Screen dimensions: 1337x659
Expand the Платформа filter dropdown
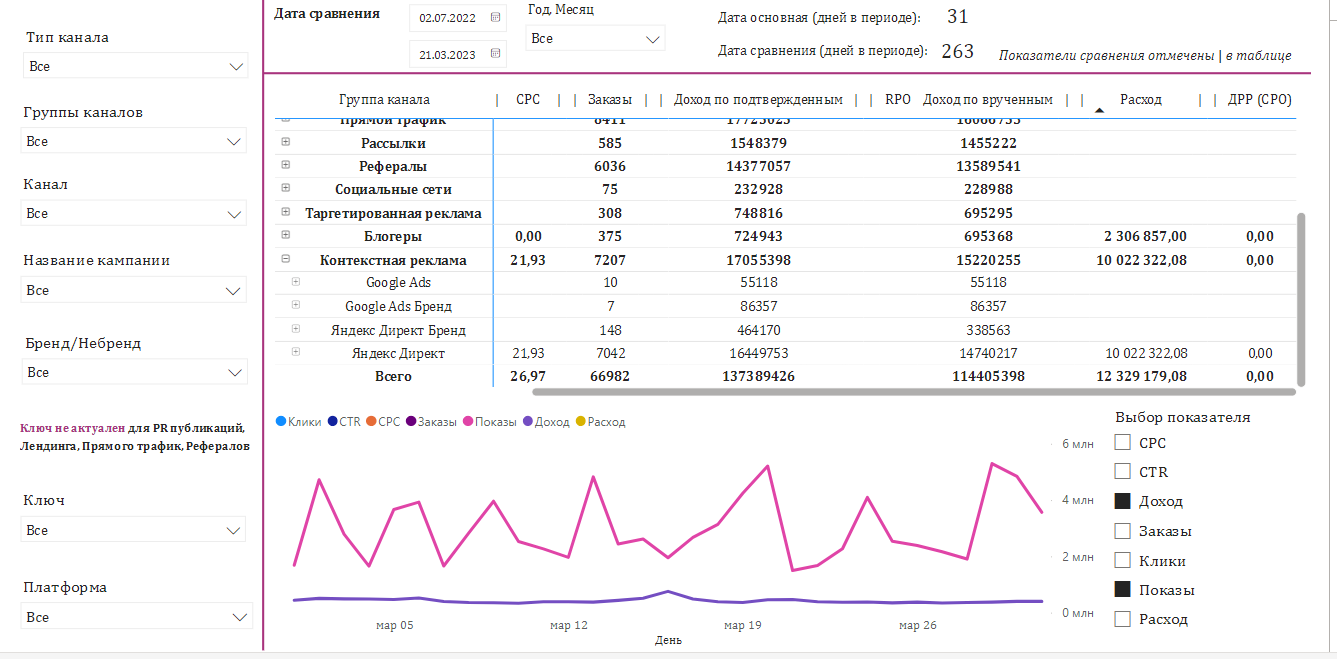coord(137,617)
